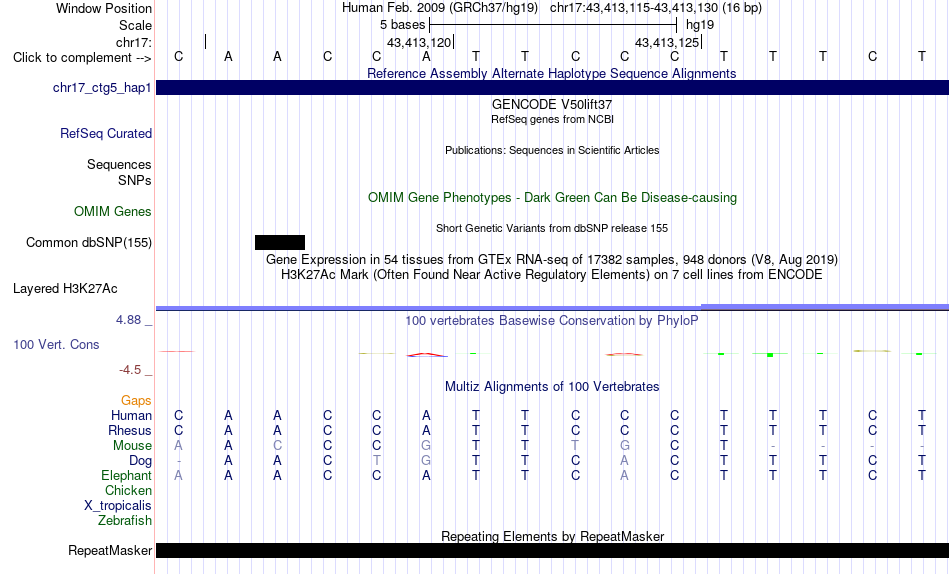Screen dimensions: 950x574
Task: Click the Human species row label
Action: [x=131, y=416]
